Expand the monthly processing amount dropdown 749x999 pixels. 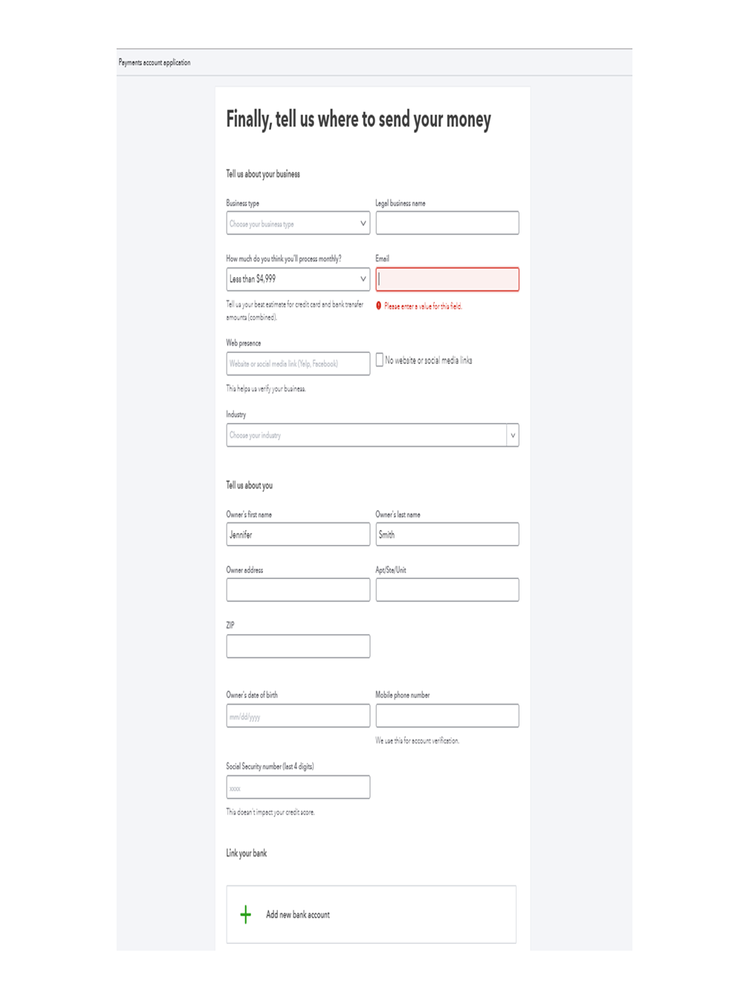[x=297, y=279]
